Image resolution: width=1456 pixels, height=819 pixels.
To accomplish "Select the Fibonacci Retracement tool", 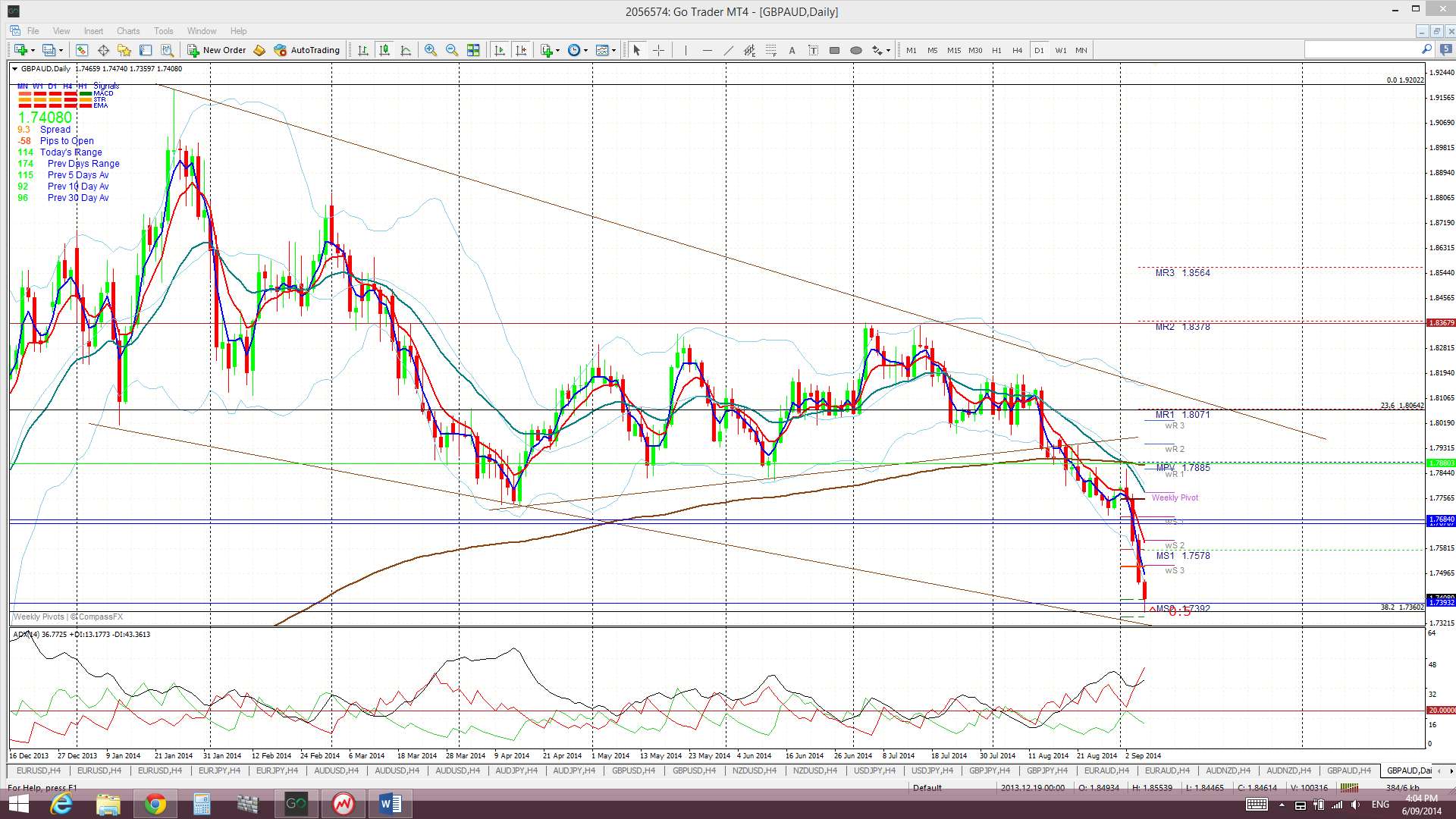I will tap(770, 50).
